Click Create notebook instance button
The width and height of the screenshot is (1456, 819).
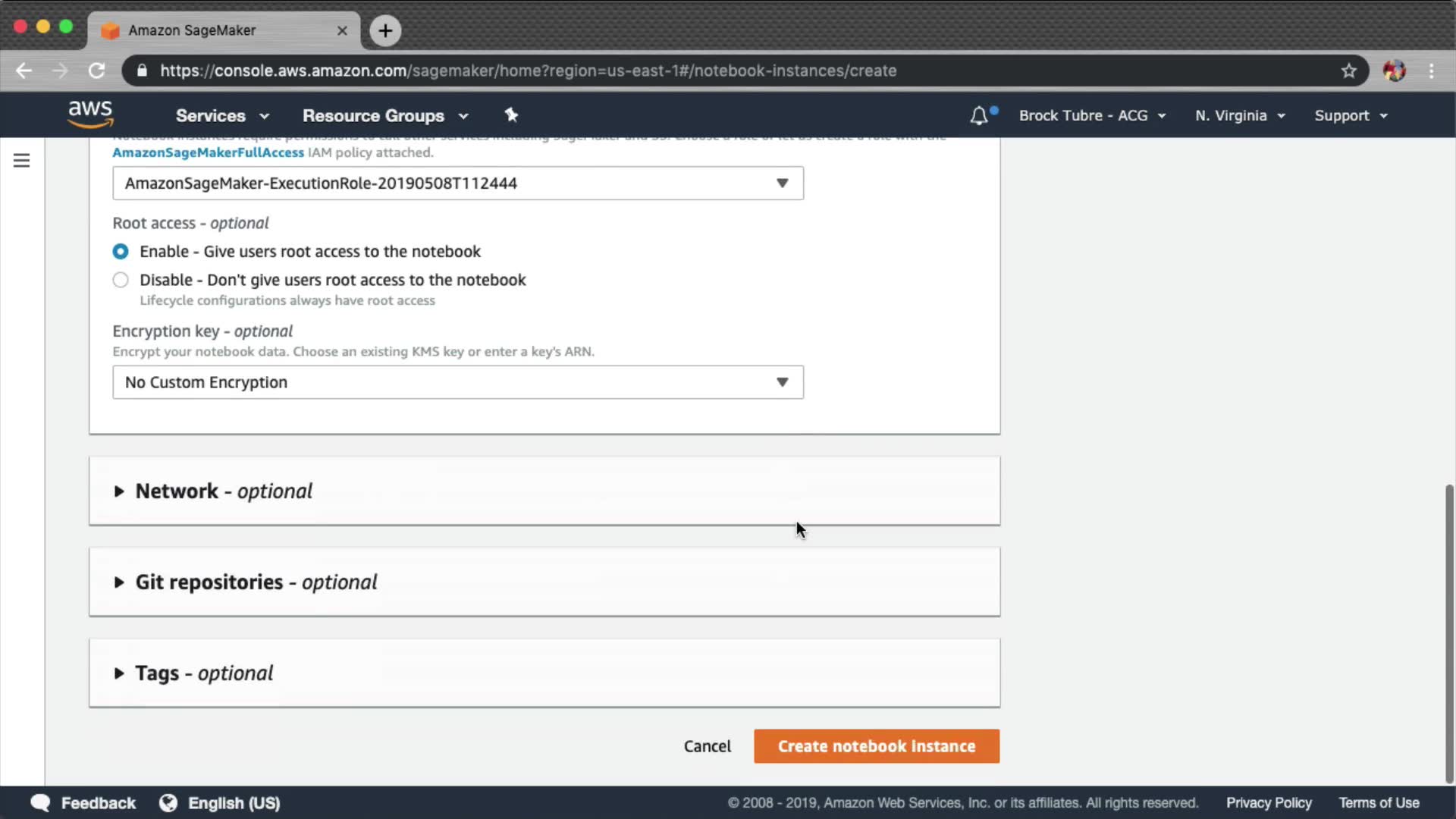click(876, 746)
